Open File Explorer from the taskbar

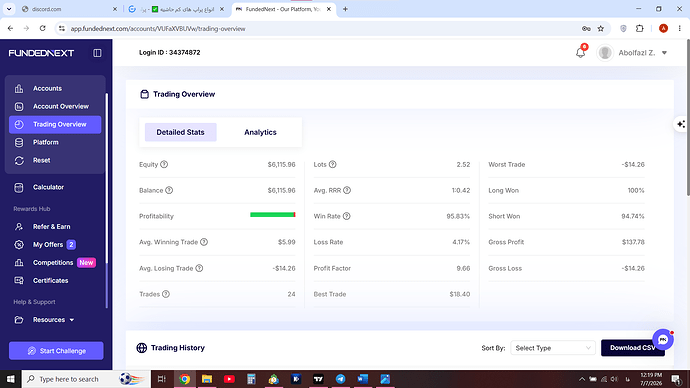coord(207,379)
